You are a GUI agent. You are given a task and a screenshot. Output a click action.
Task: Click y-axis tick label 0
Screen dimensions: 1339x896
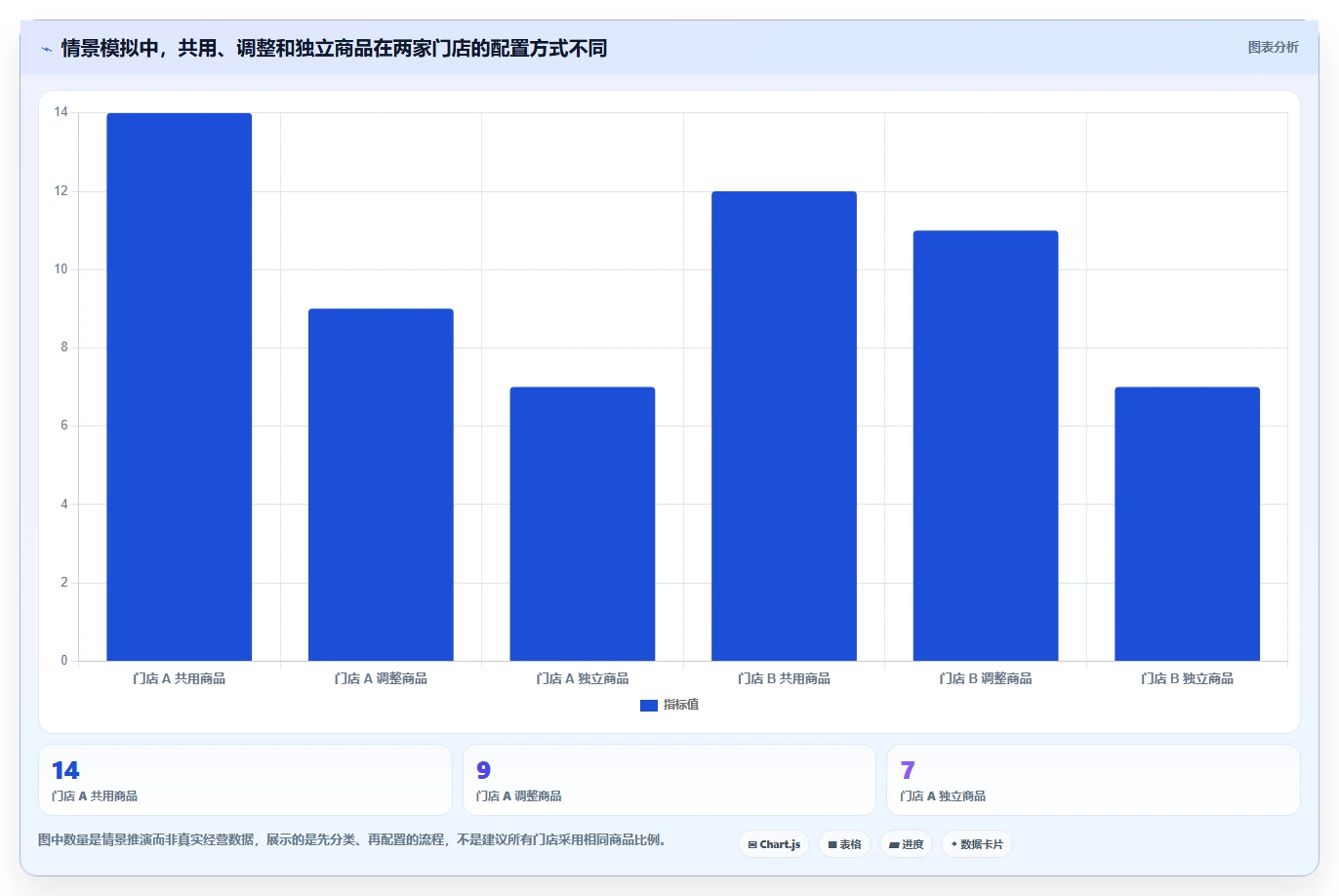click(64, 661)
